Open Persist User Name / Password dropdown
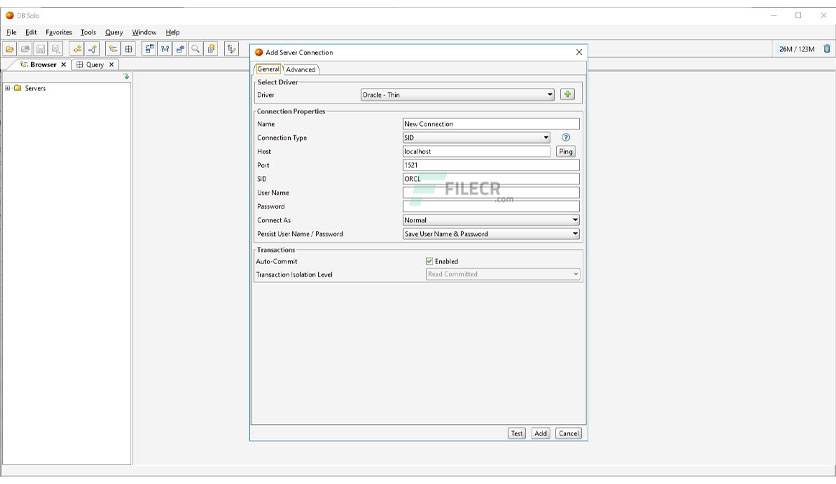This screenshot has width=836, height=484. tap(491, 234)
